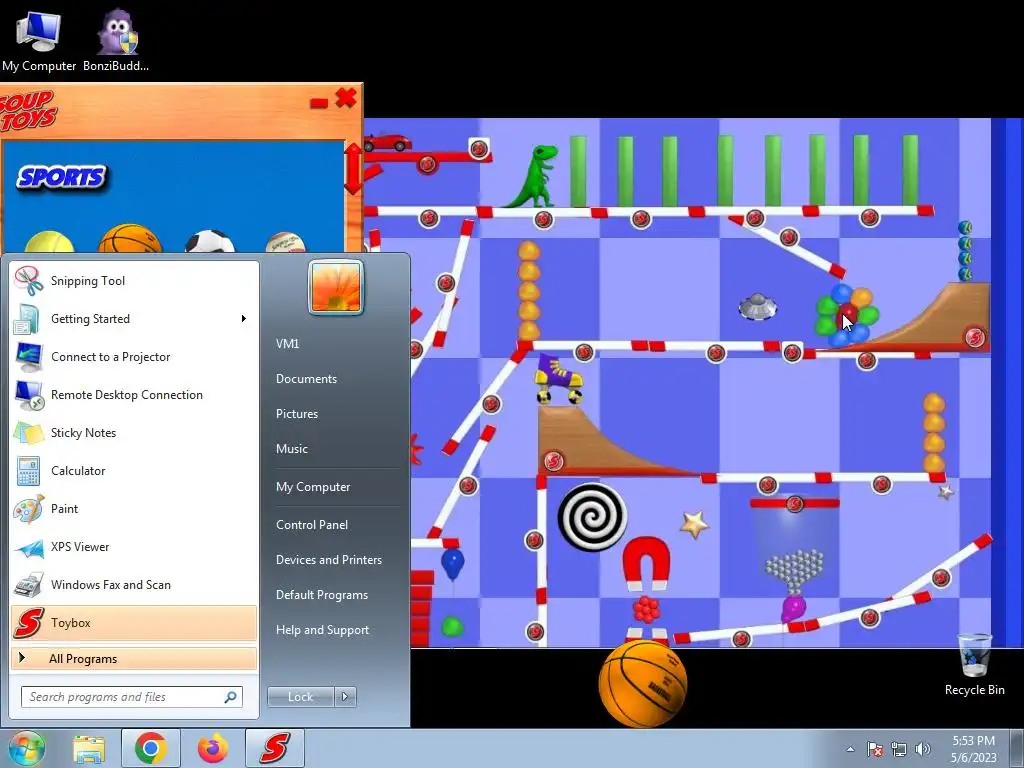Open shutdown options arrow beside Lock
Image resolution: width=1024 pixels, height=768 pixels.
pyautogui.click(x=345, y=697)
